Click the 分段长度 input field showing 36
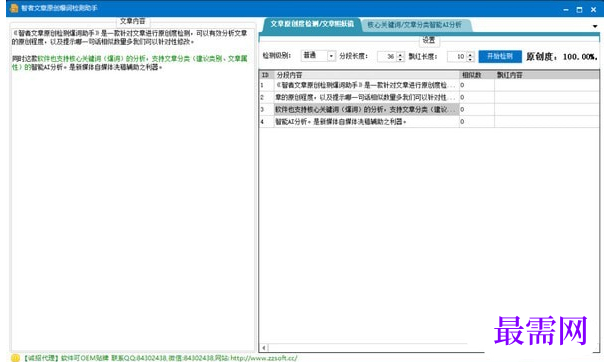606x362 pixels. (x=387, y=56)
